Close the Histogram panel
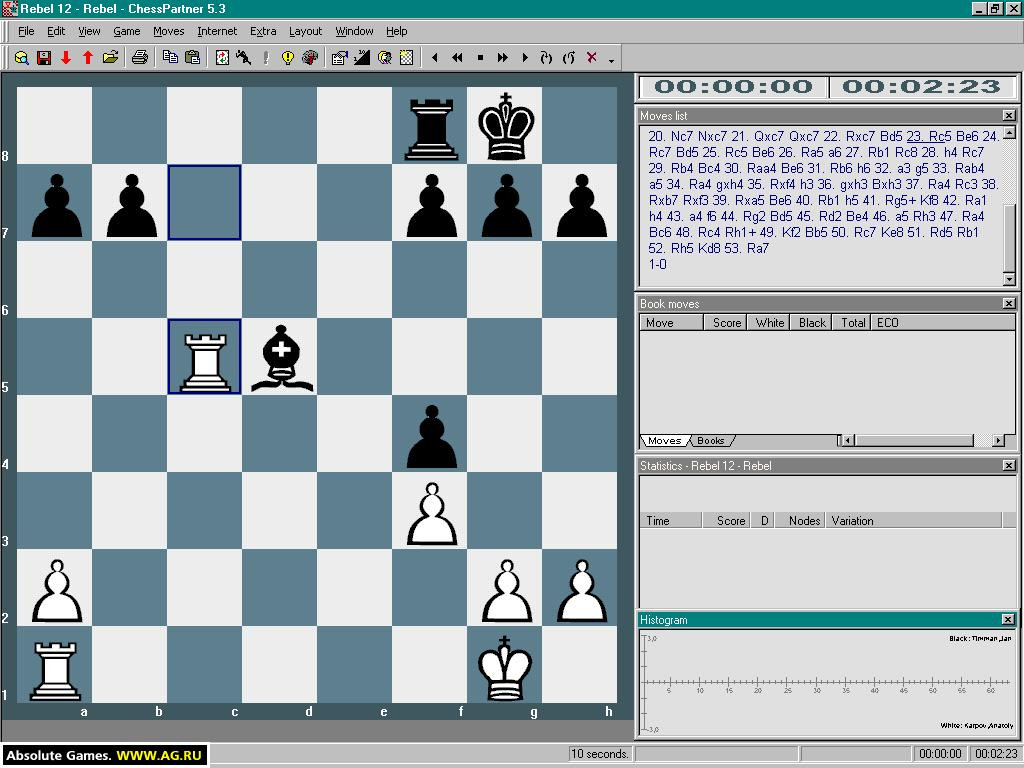Image resolution: width=1024 pixels, height=768 pixels. pyautogui.click(x=1008, y=619)
